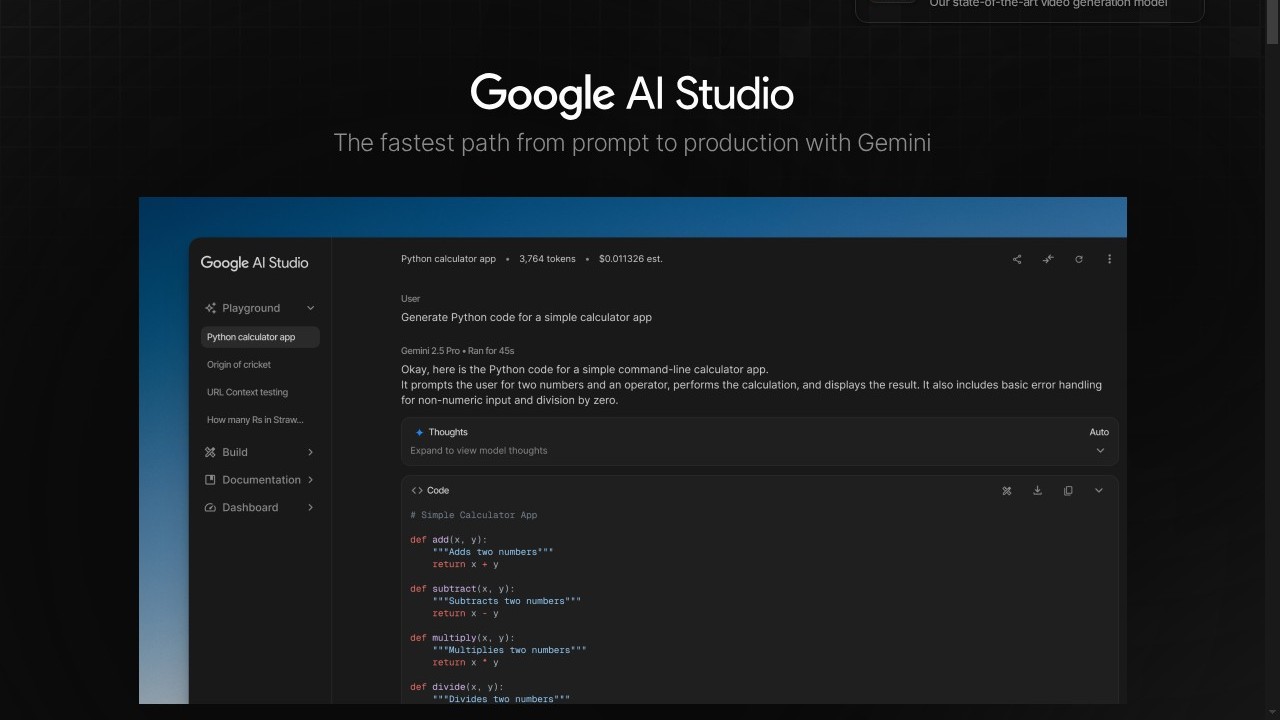Select the Python calculator app chat
Viewport: 1280px width, 720px height.
click(260, 337)
